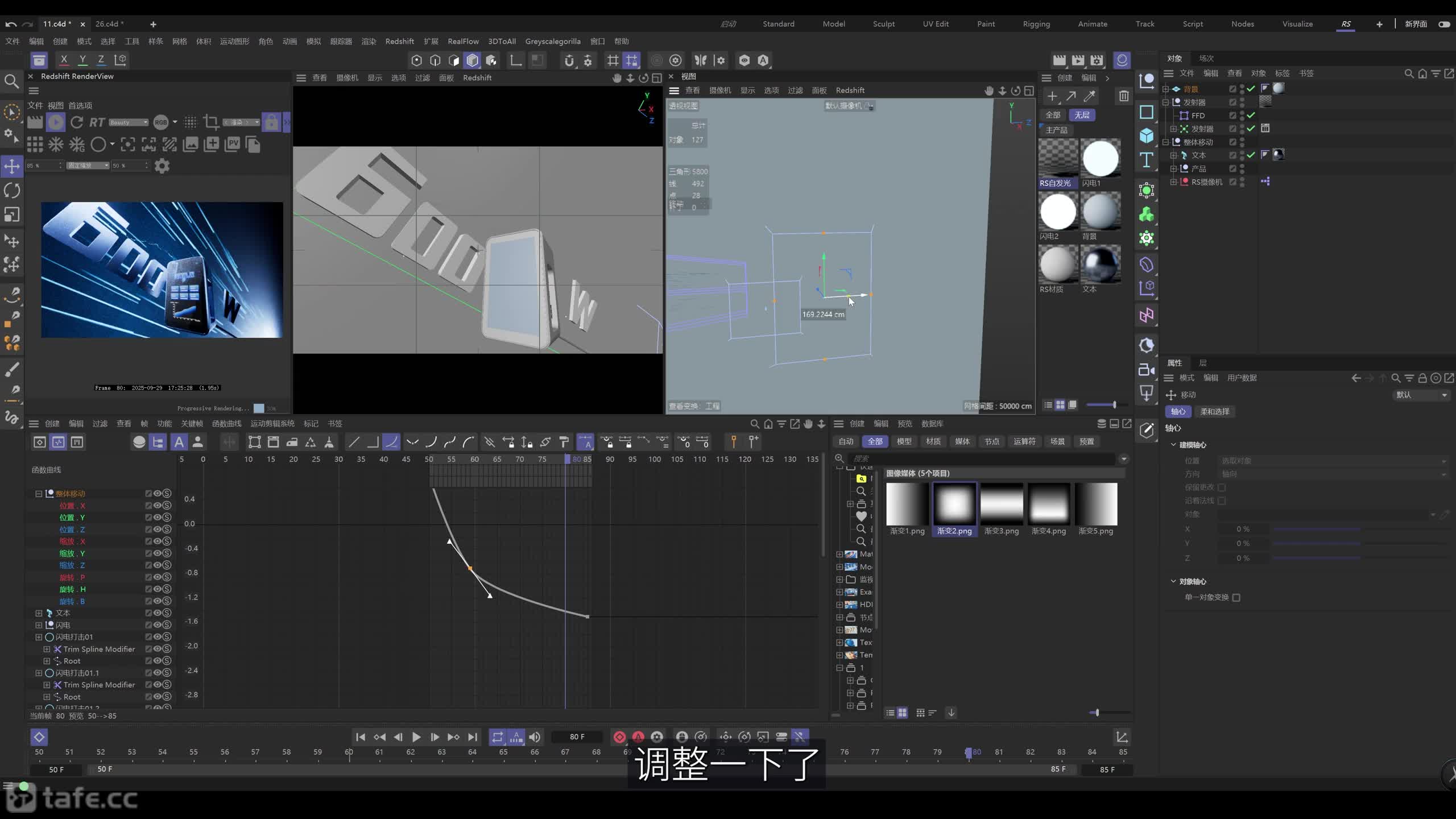Viewport: 1456px width, 819px height.
Task: Delete material with trash icon
Action: pyautogui.click(x=1124, y=96)
